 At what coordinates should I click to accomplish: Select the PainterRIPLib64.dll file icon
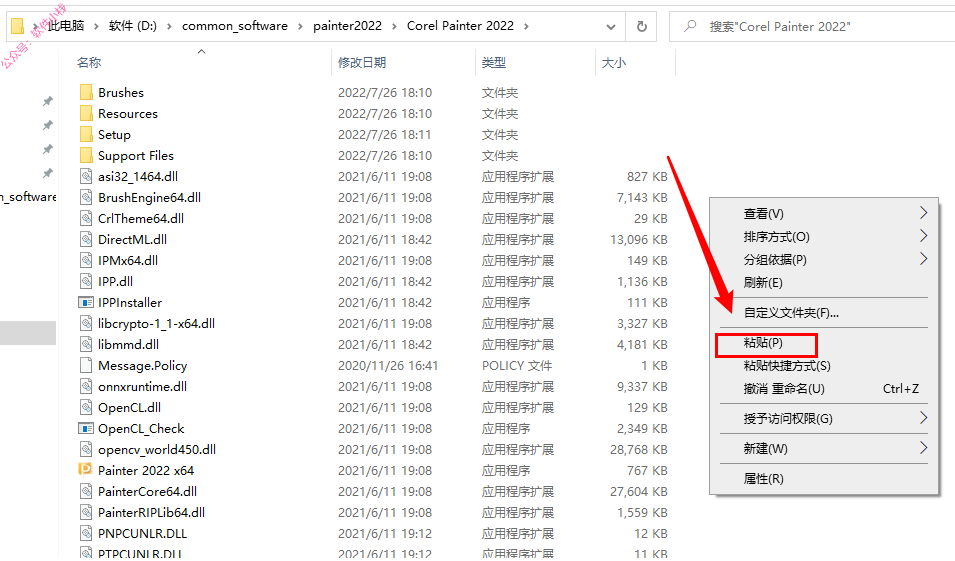point(86,513)
